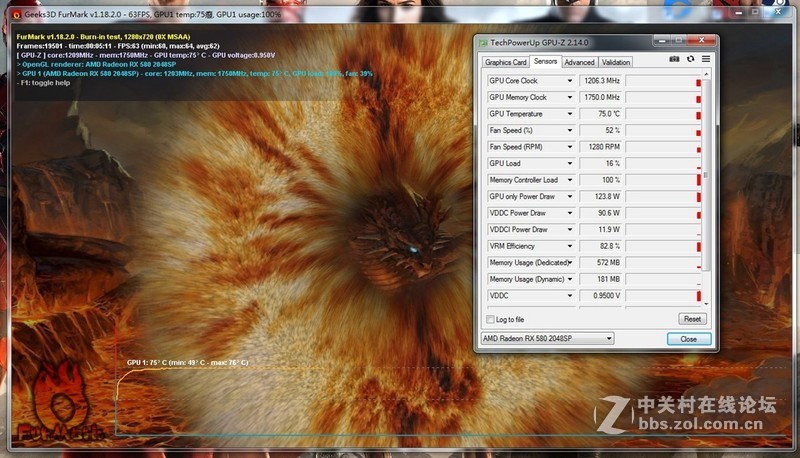Open the VDDC Power Draw dropdown
Viewport: 800px width, 458px height.
coord(570,213)
